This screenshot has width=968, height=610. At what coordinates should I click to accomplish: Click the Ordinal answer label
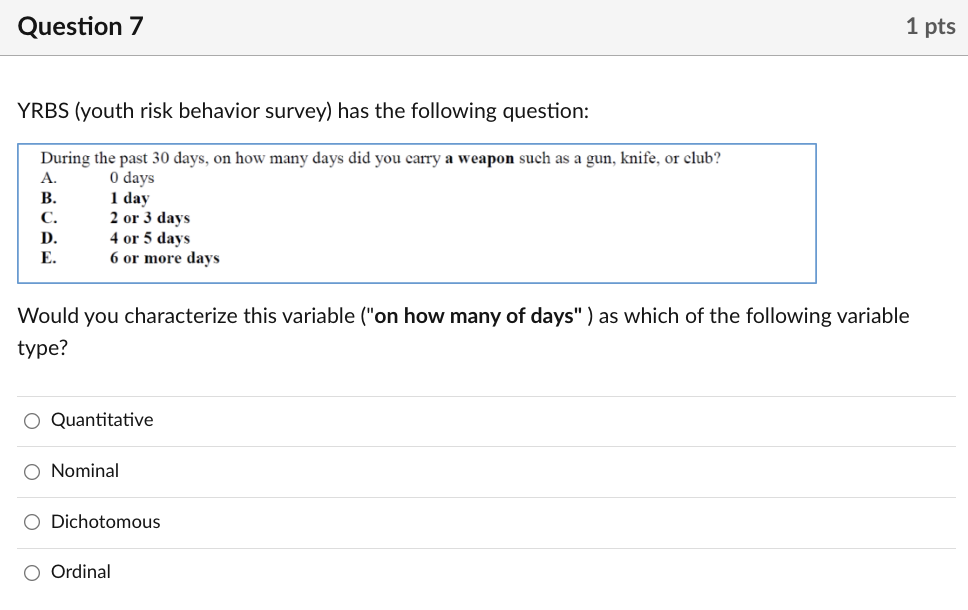click(81, 571)
